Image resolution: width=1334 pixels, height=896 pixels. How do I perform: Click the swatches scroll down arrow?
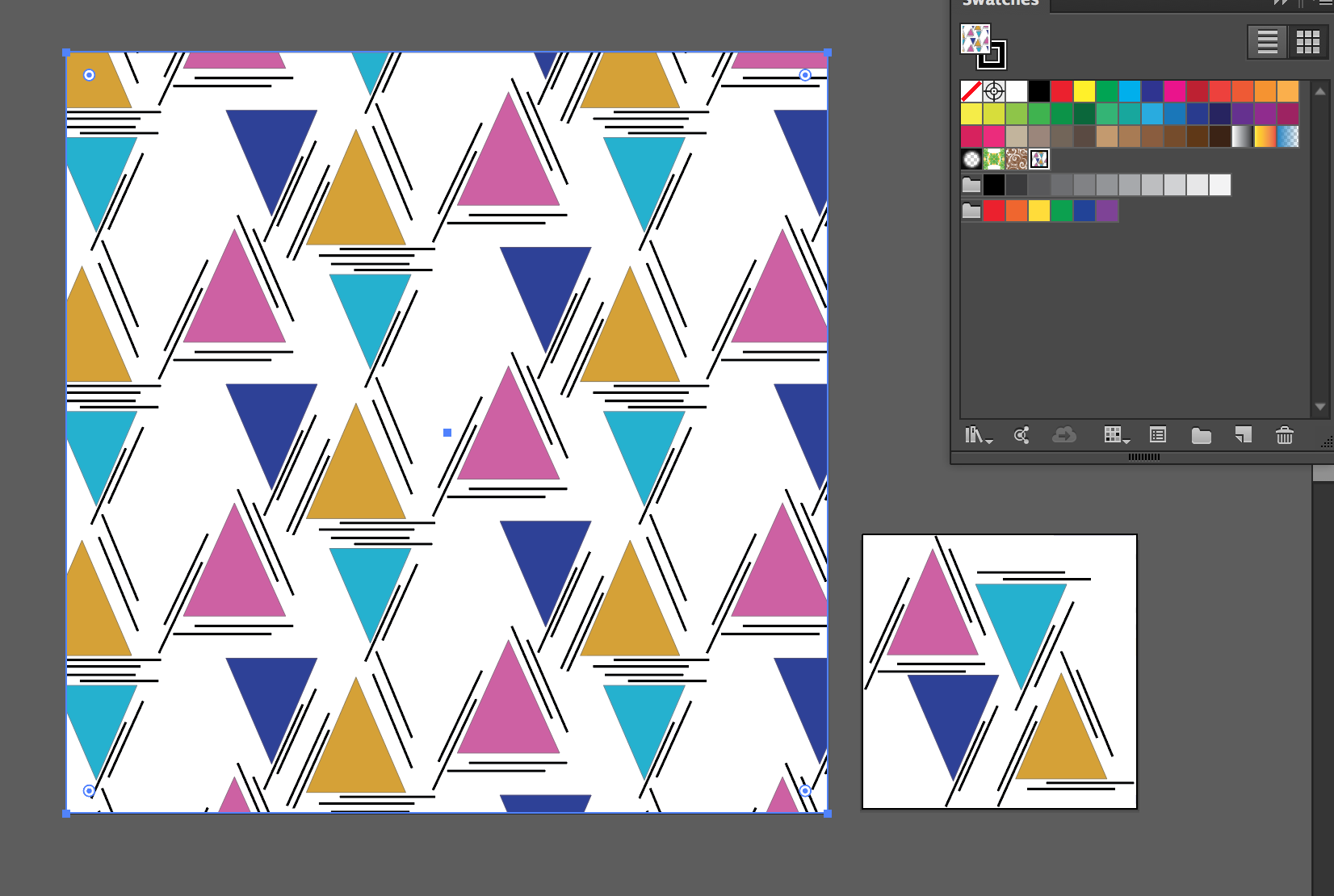(x=1320, y=407)
